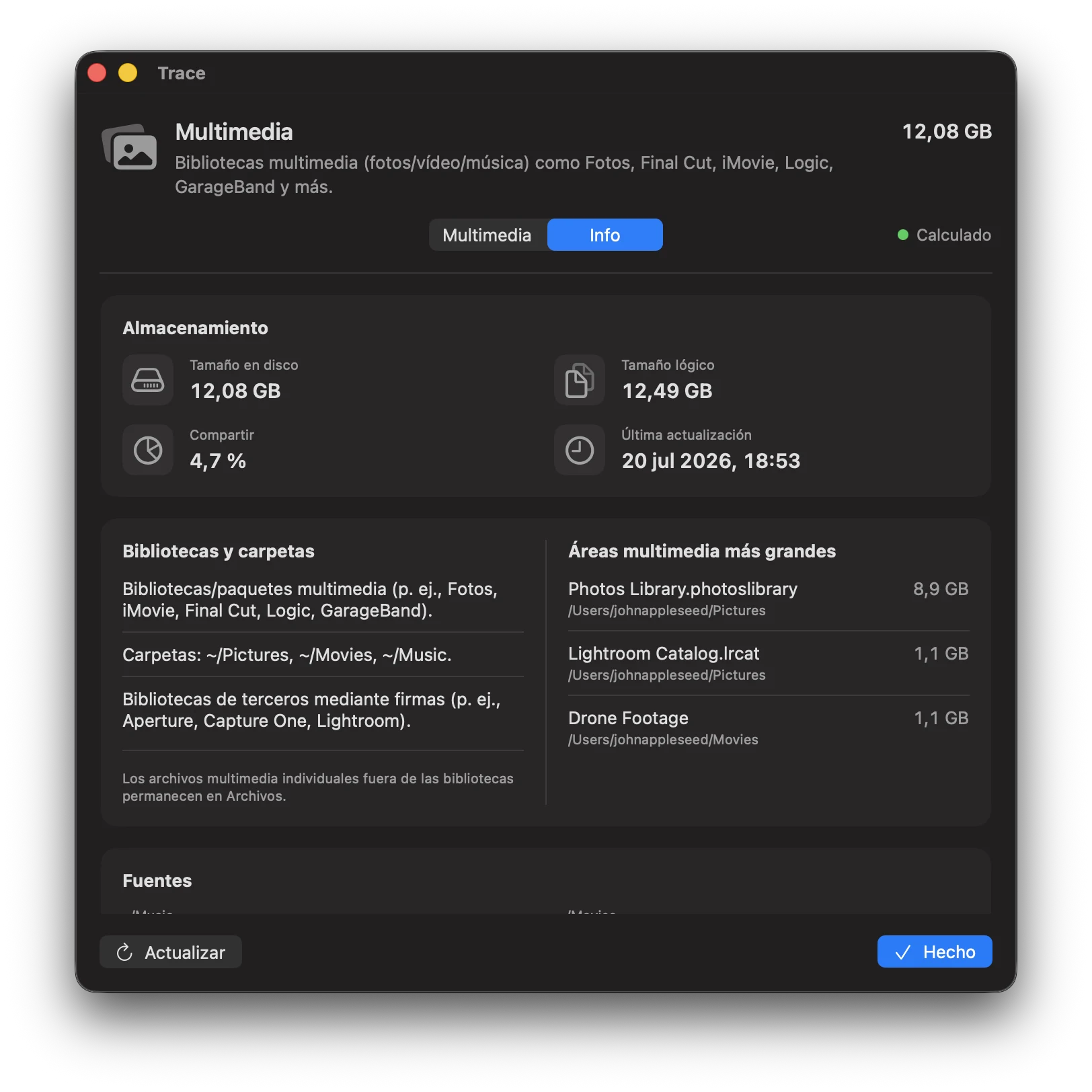
Task: Click the Bibliotecas y carpetas heading
Action: (x=219, y=551)
